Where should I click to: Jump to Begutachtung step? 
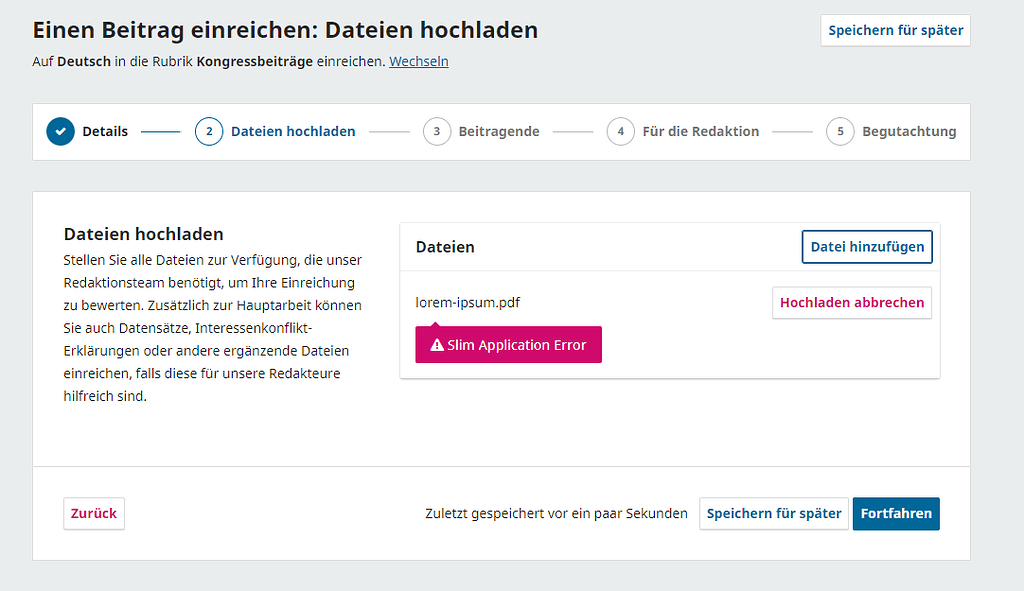pos(891,131)
